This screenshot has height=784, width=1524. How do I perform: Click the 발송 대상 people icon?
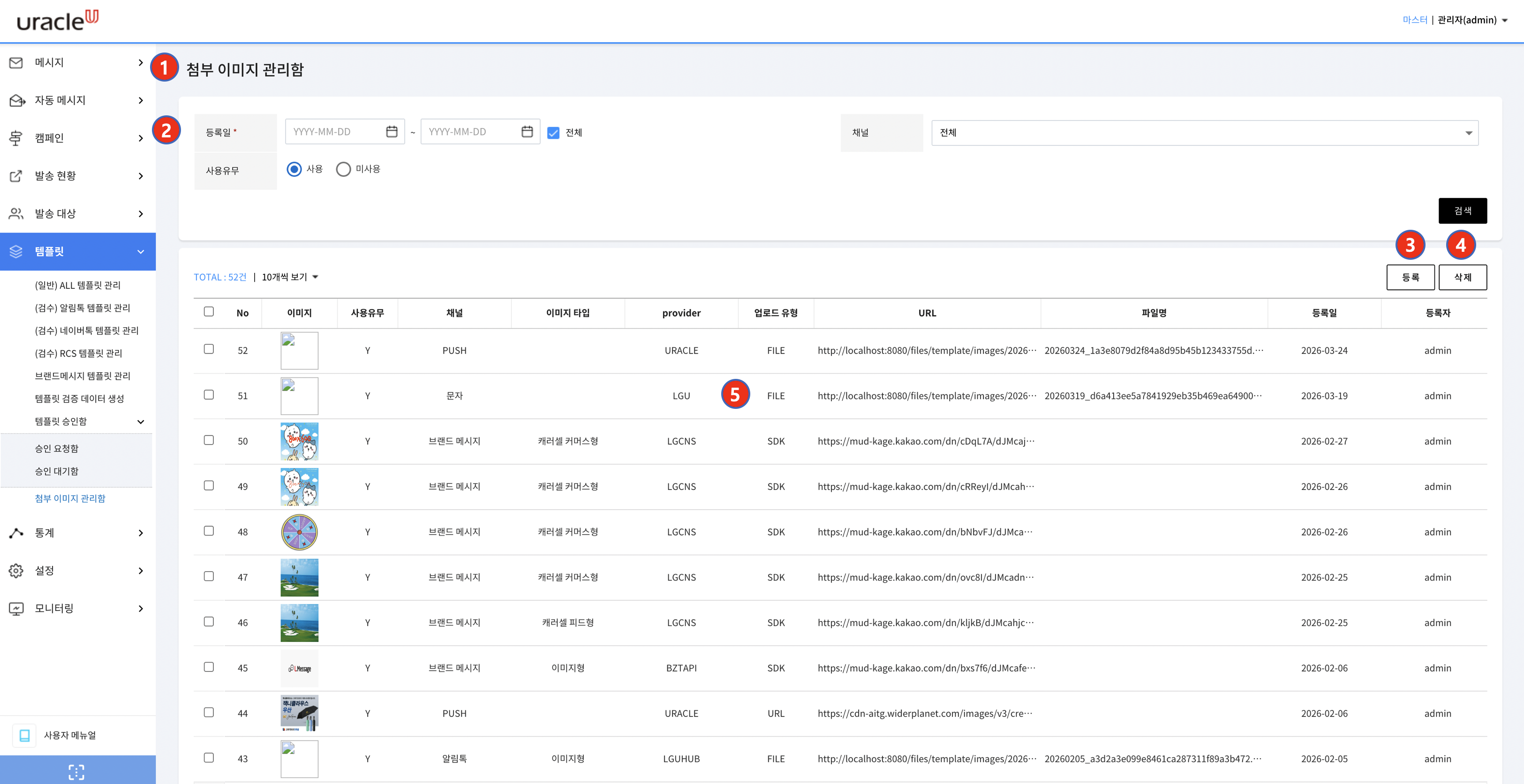click(x=16, y=214)
